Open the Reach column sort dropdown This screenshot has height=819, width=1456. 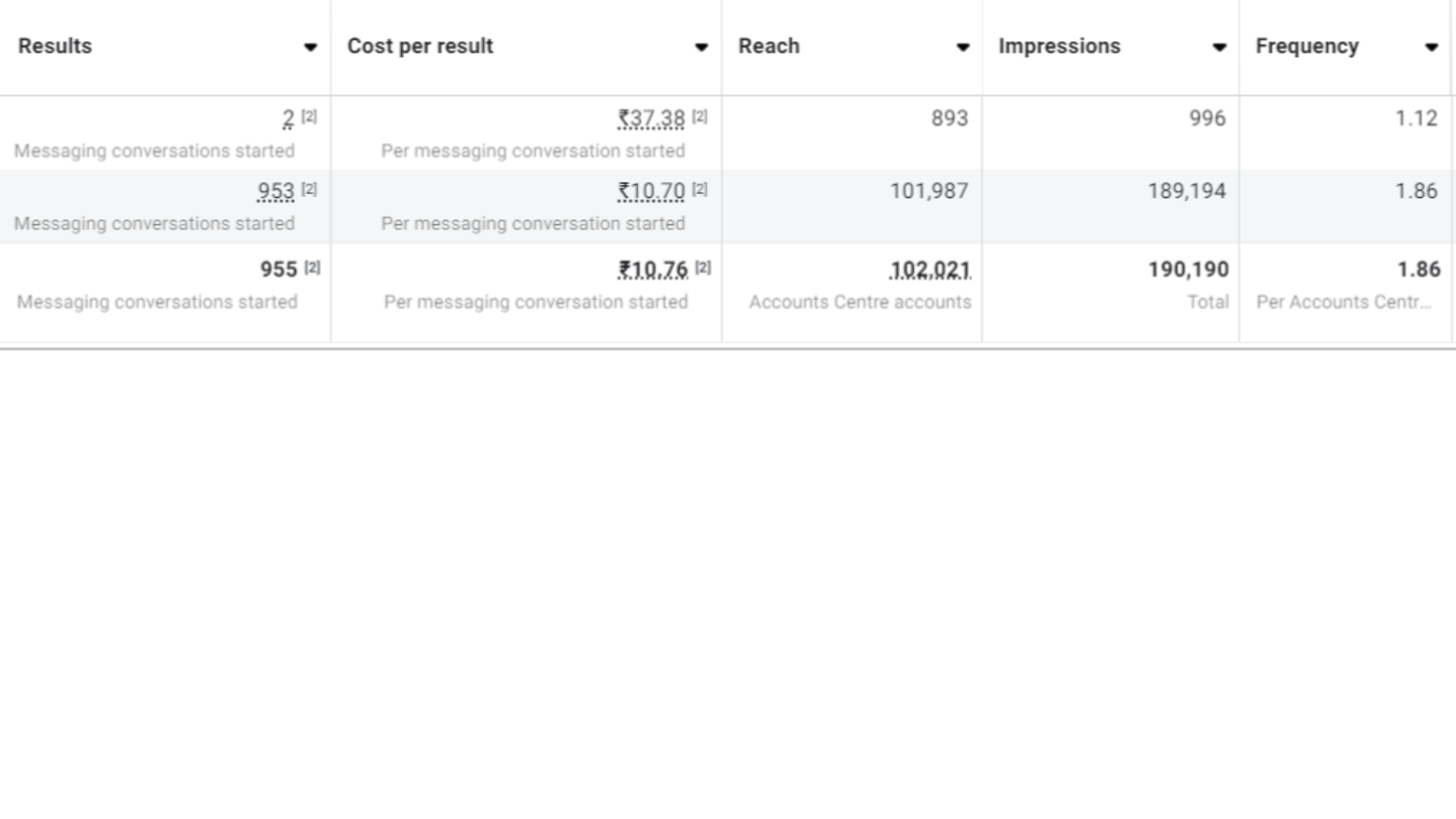click(962, 47)
